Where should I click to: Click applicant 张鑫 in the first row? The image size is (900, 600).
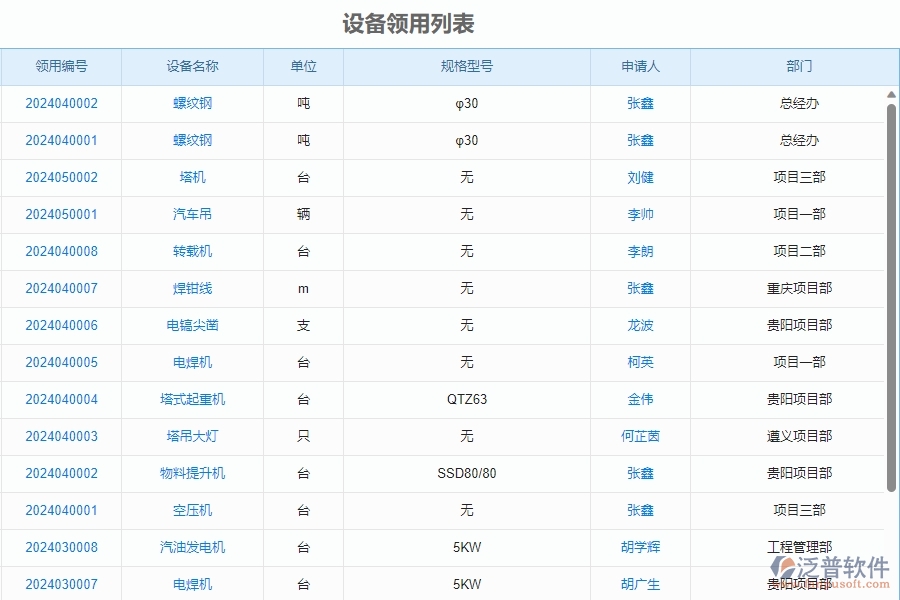(639, 103)
